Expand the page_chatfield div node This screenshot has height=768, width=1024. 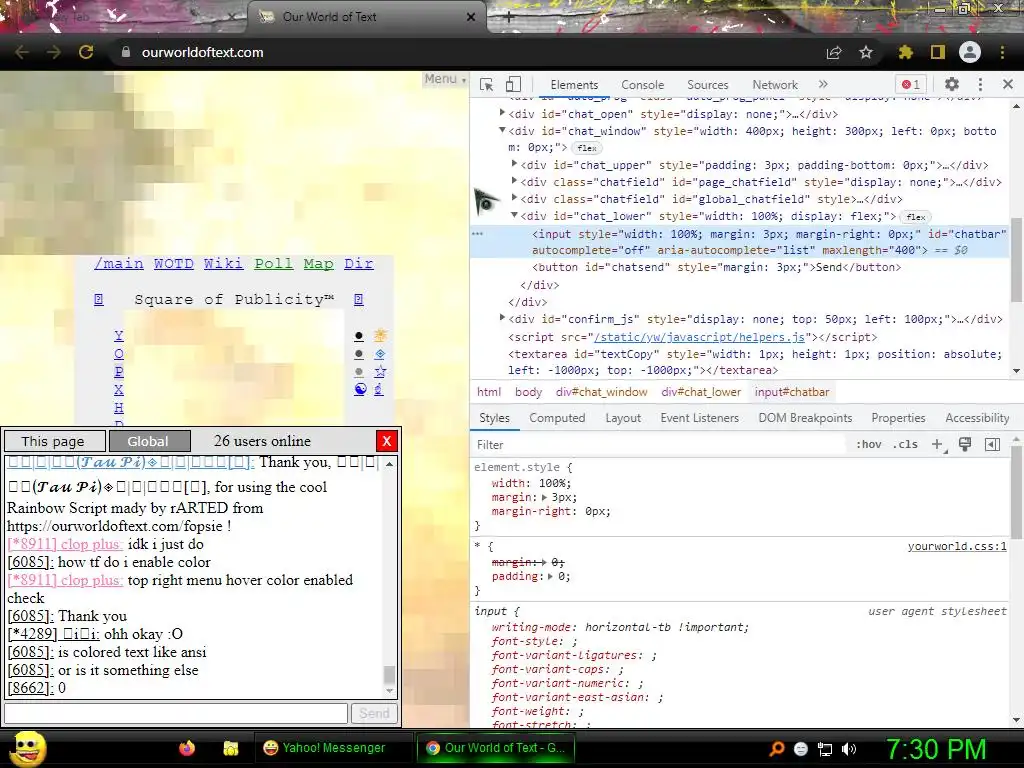pyautogui.click(x=514, y=181)
